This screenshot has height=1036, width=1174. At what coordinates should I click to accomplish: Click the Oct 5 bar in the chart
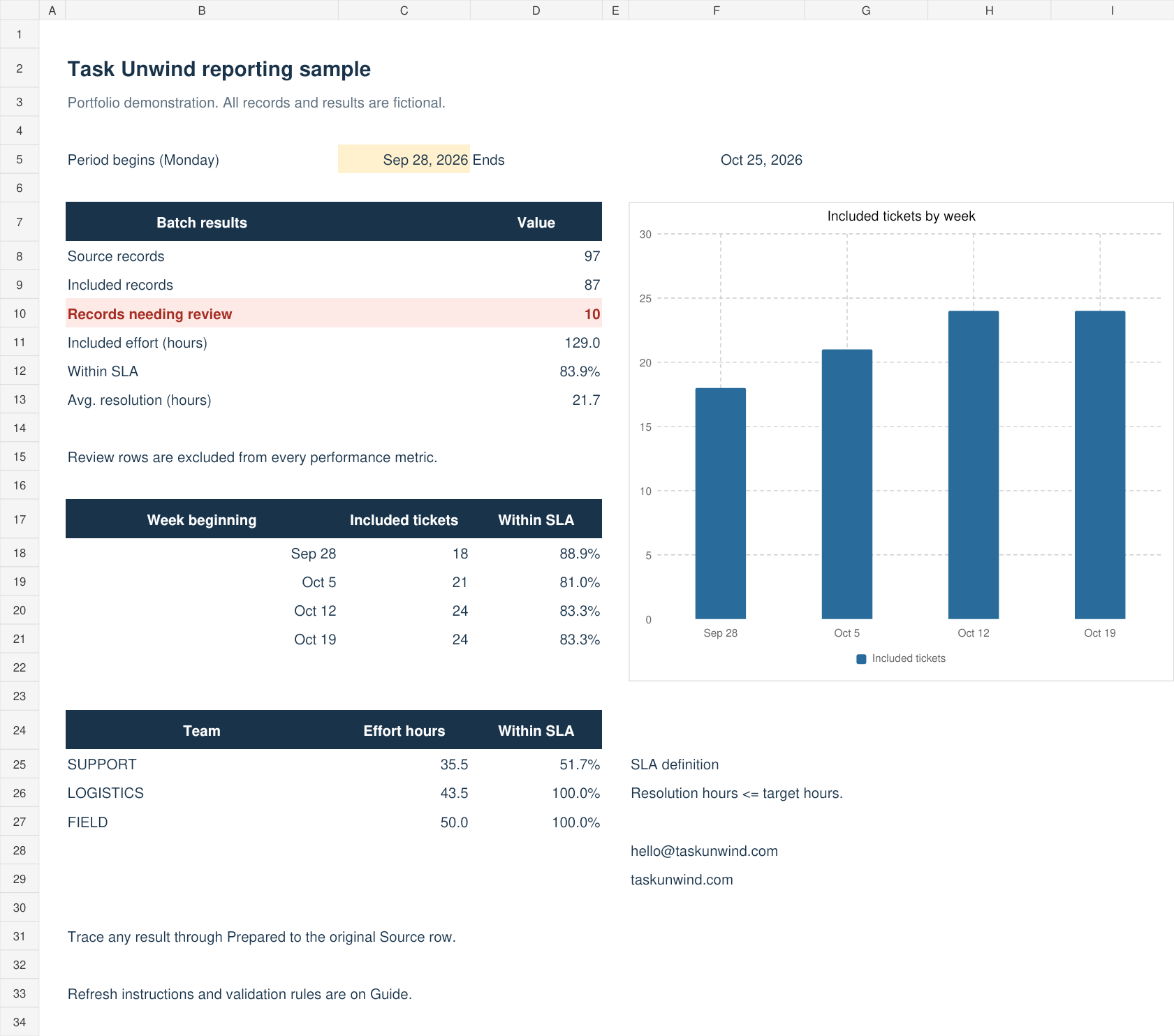tap(847, 484)
